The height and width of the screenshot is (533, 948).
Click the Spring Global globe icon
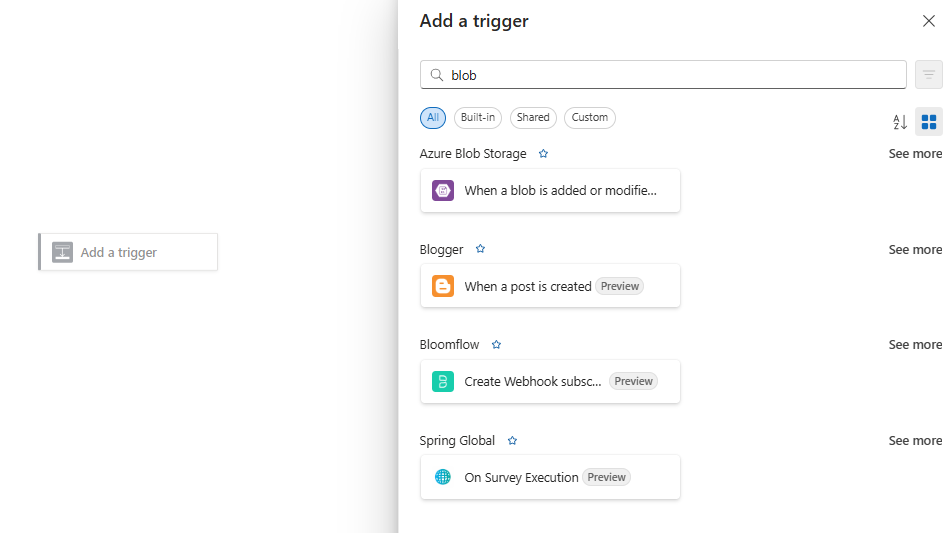click(x=443, y=477)
